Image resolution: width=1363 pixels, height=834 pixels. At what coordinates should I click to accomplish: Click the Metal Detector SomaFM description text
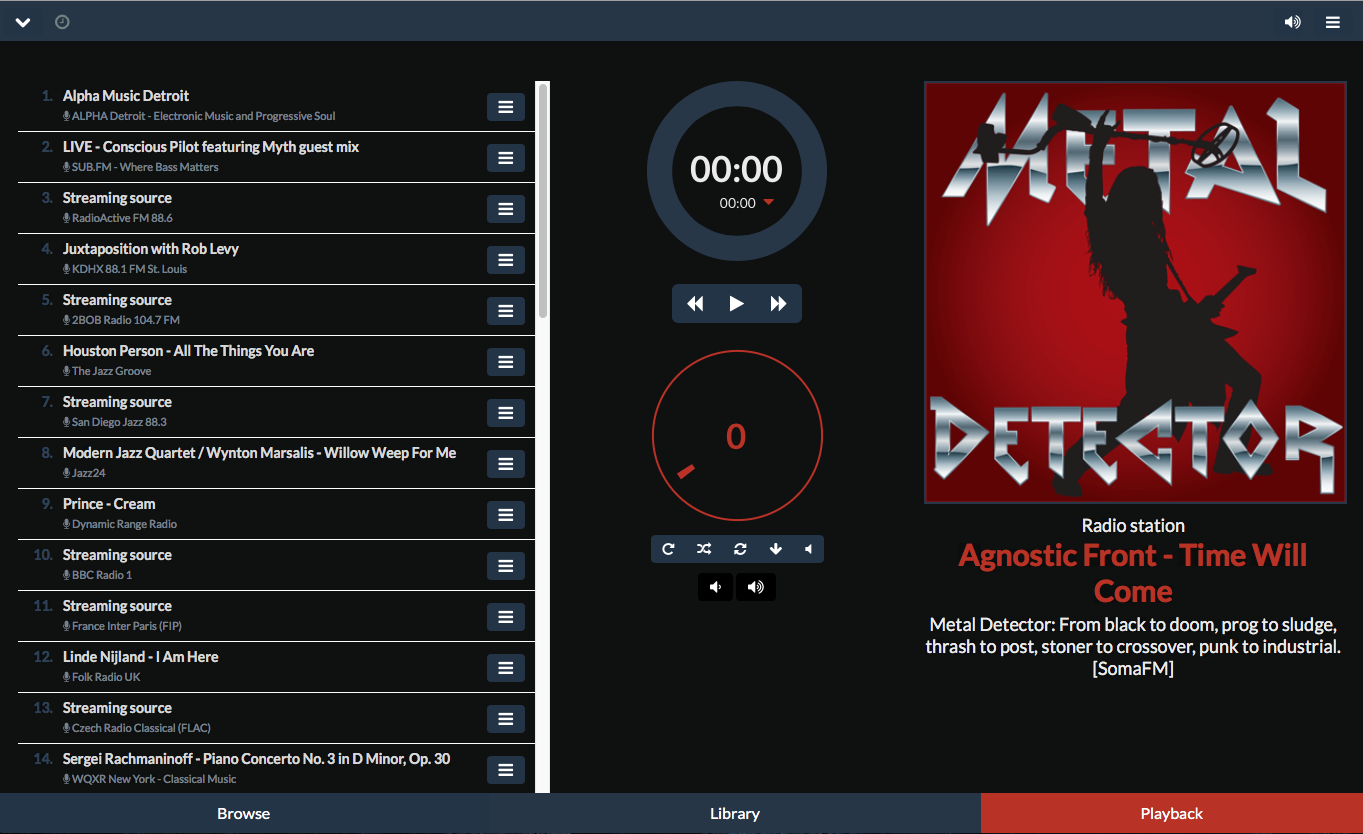[x=1133, y=647]
